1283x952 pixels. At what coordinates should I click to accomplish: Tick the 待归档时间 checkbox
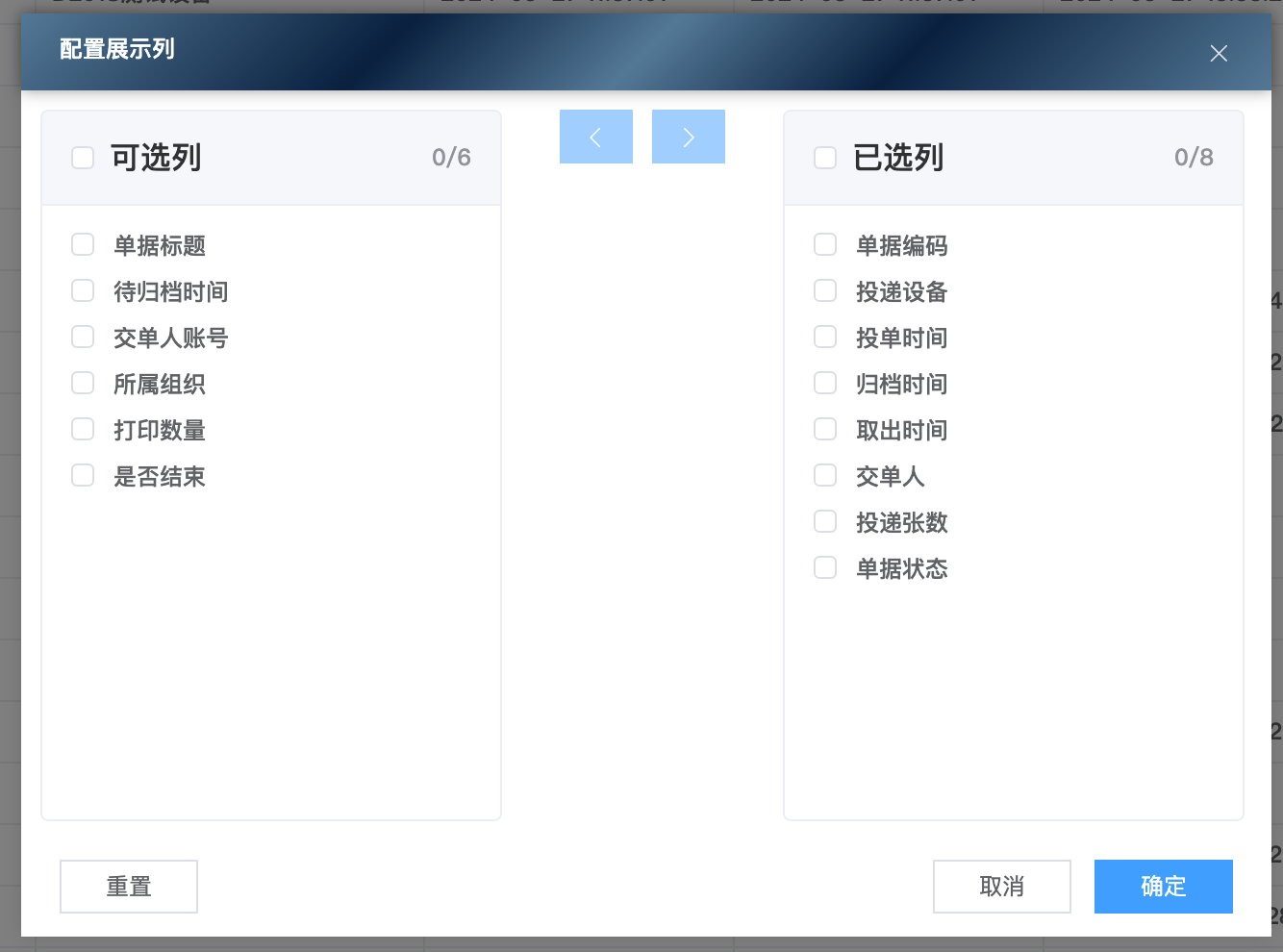pos(83,291)
